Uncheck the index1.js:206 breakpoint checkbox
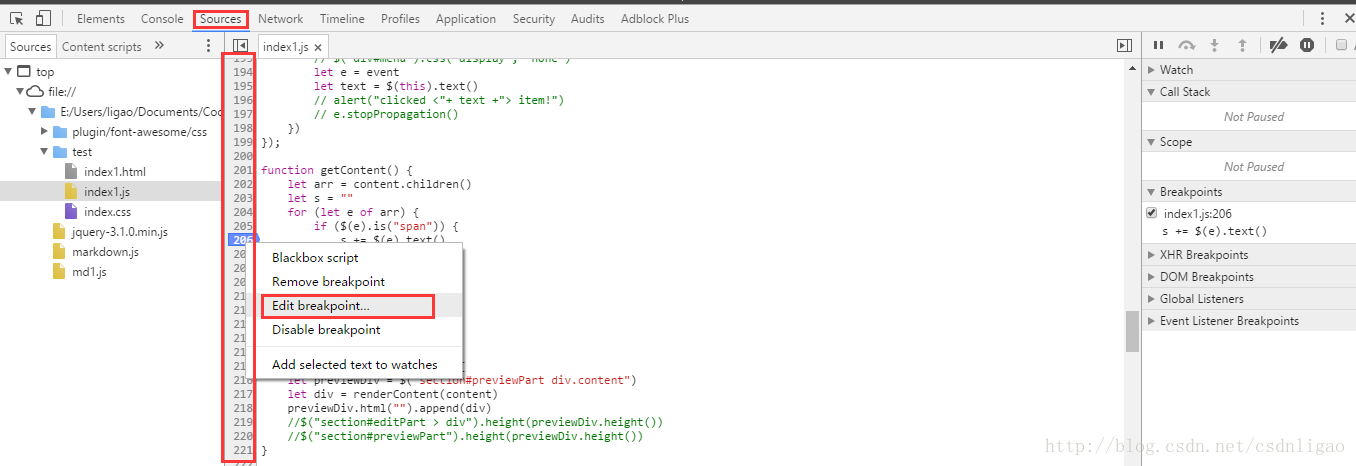1356x466 pixels. pos(1152,213)
